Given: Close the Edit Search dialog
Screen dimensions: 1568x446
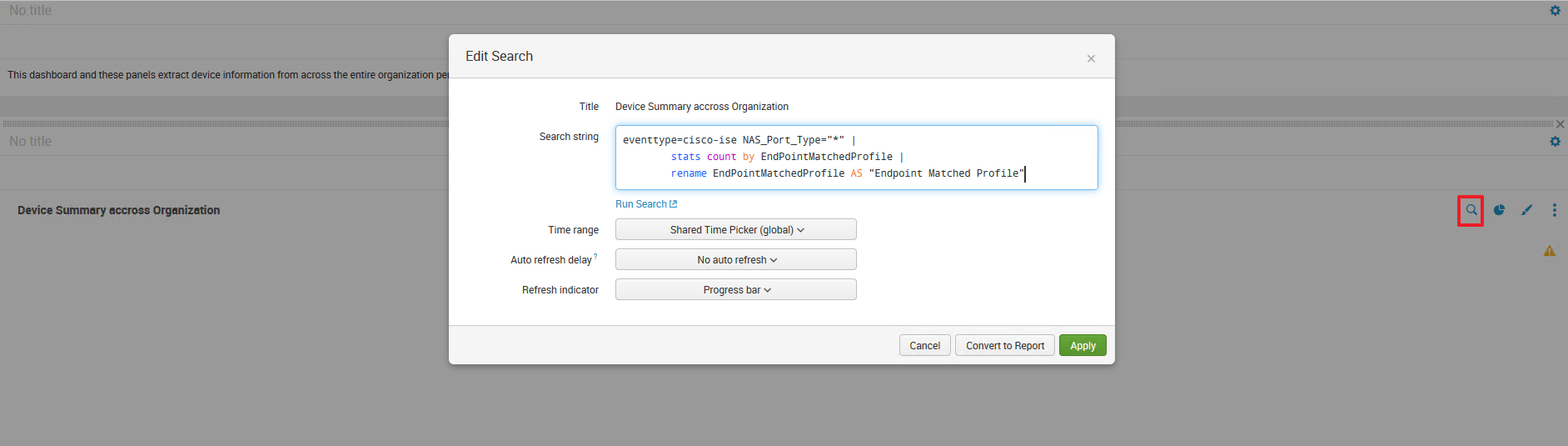Looking at the screenshot, I should tap(1091, 58).
